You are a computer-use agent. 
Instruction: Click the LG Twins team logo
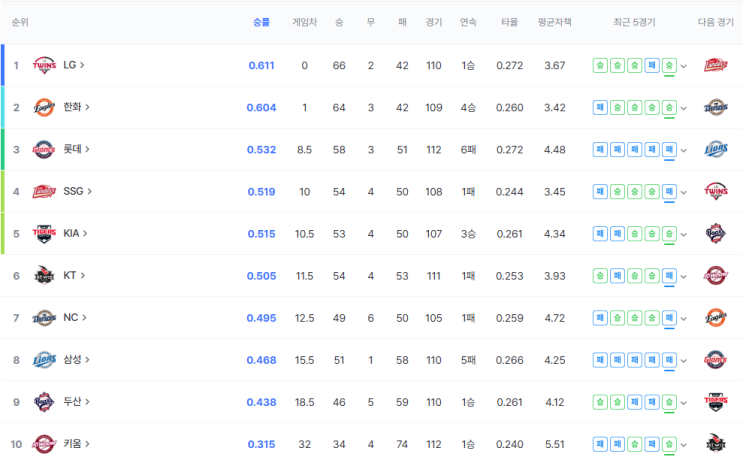(44, 65)
